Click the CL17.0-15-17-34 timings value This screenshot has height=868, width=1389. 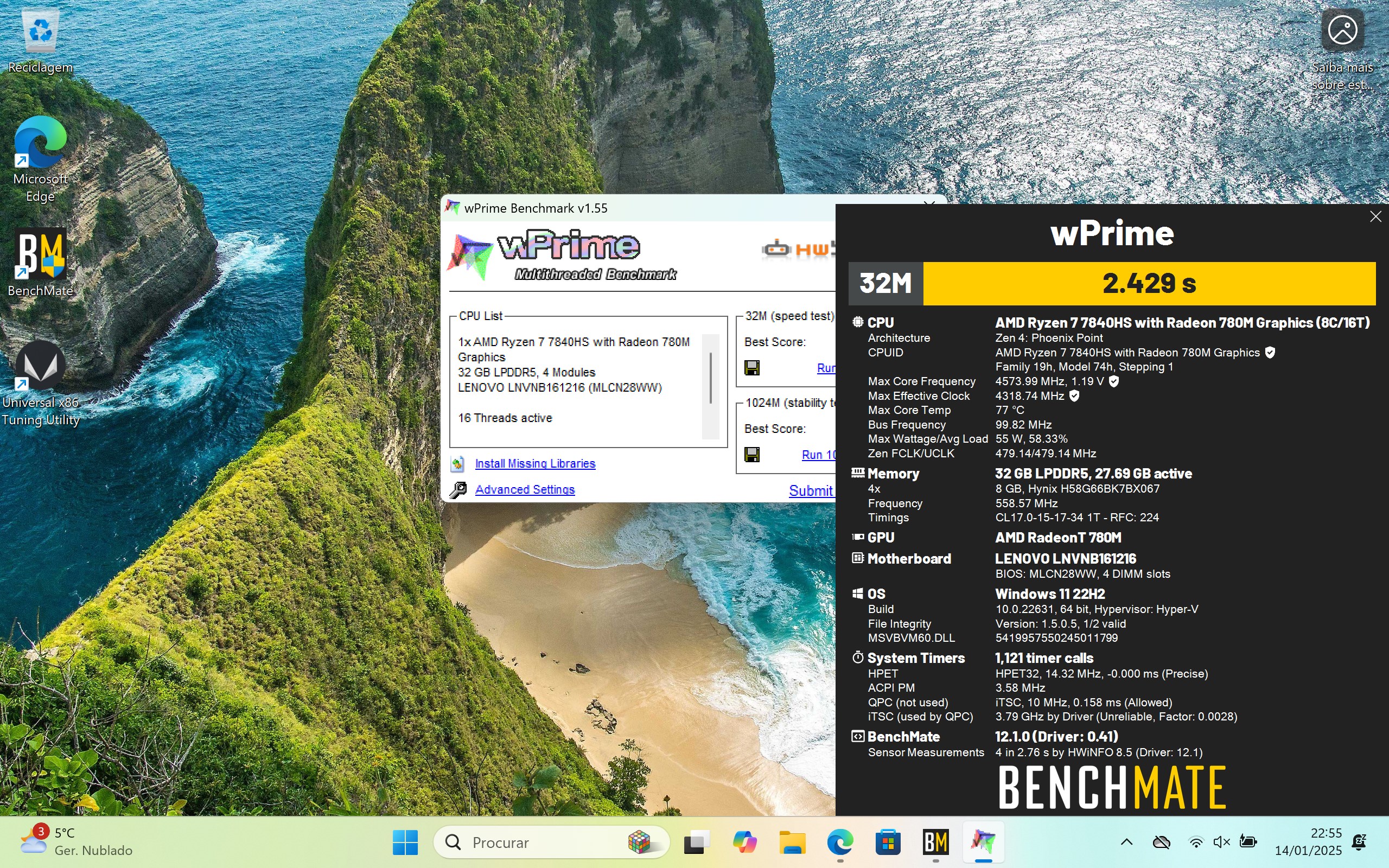(1077, 517)
